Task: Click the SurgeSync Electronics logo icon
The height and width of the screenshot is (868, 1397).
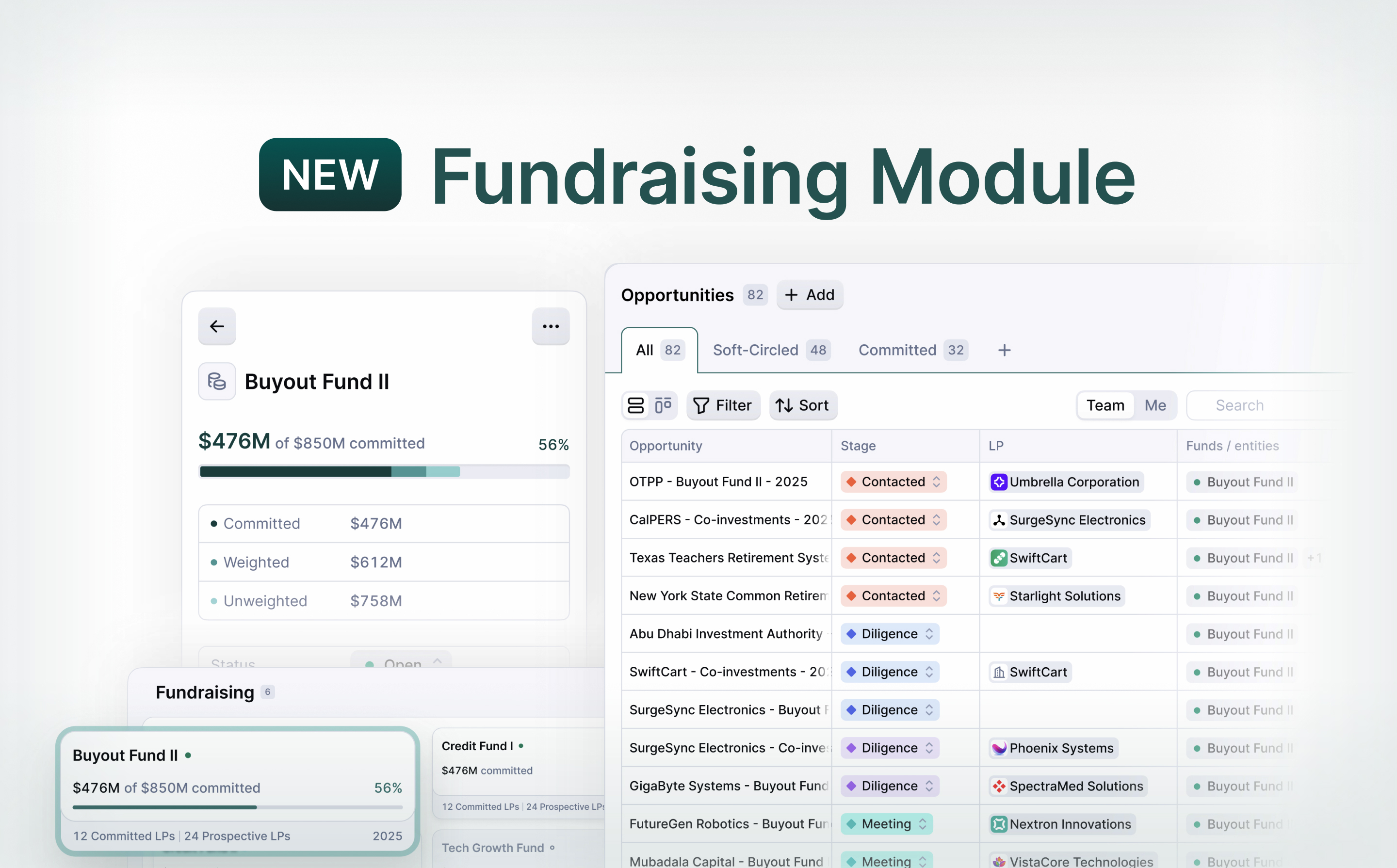Action: (999, 520)
